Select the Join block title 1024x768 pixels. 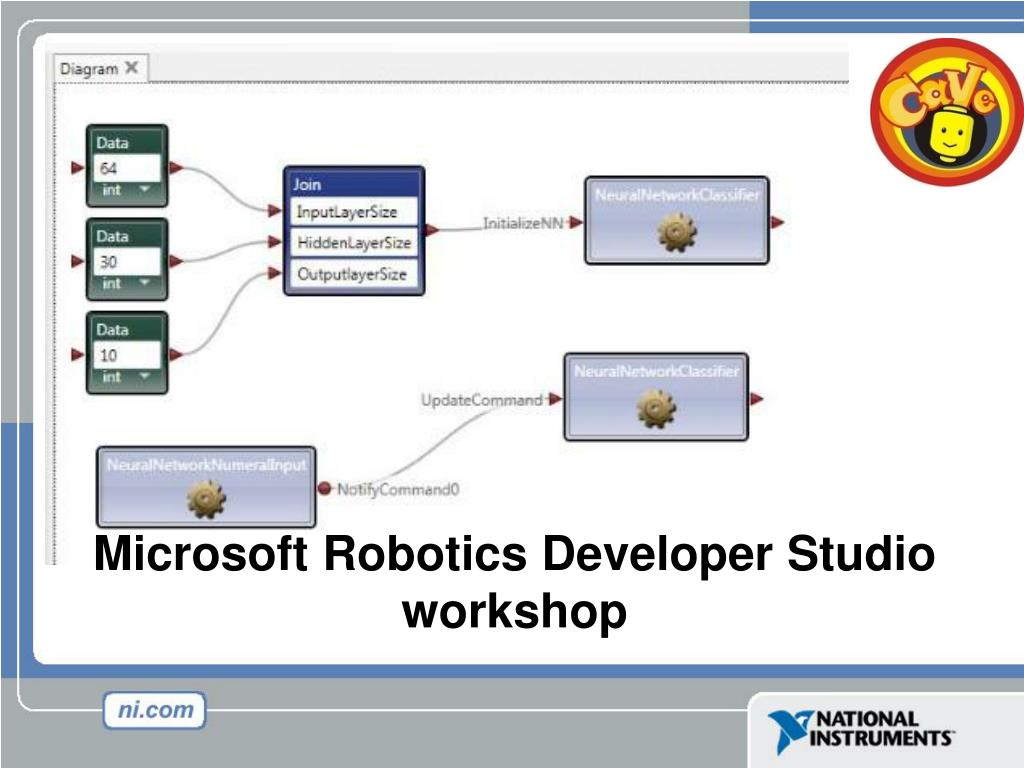tap(307, 184)
